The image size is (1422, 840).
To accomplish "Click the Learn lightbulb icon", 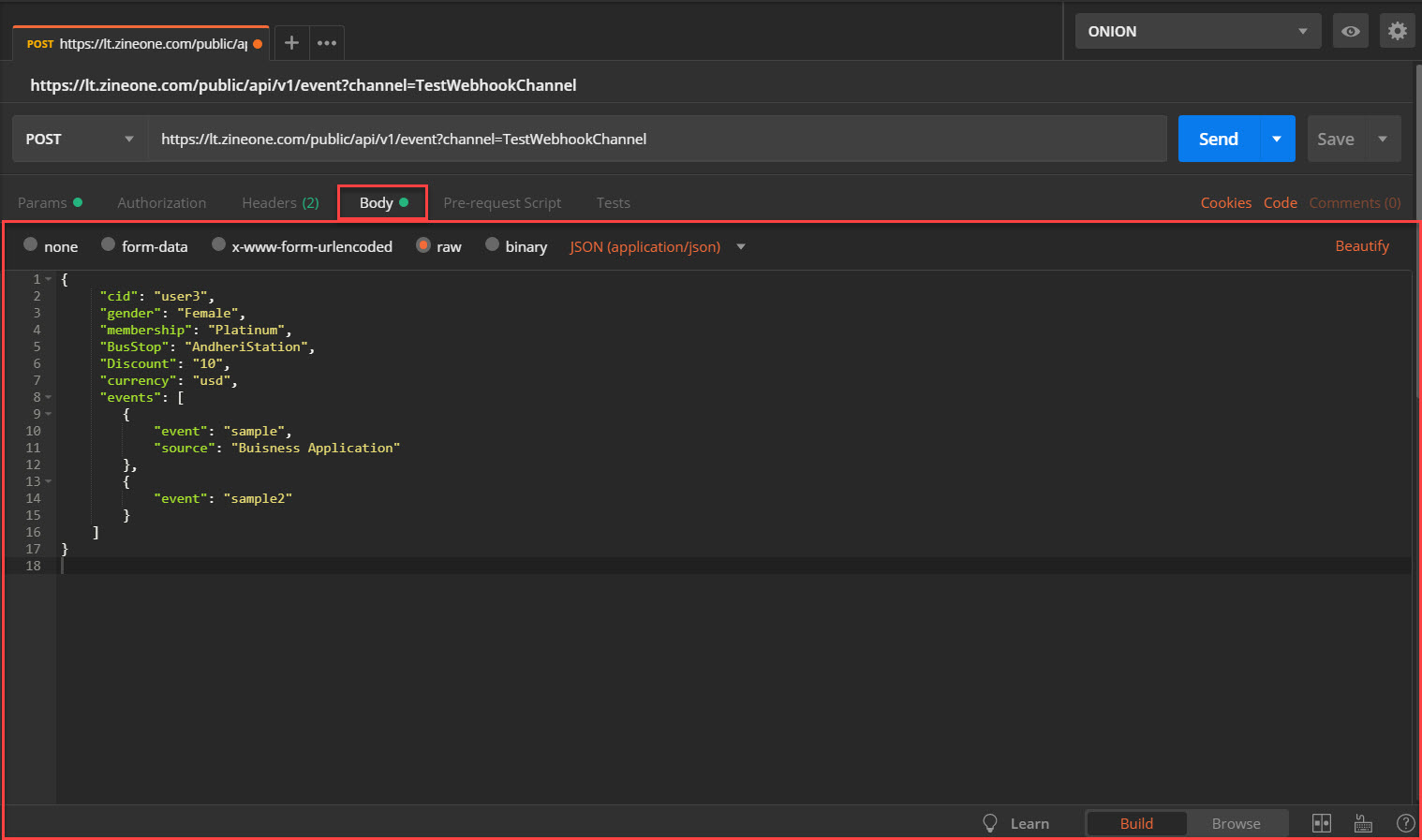I will (x=989, y=823).
